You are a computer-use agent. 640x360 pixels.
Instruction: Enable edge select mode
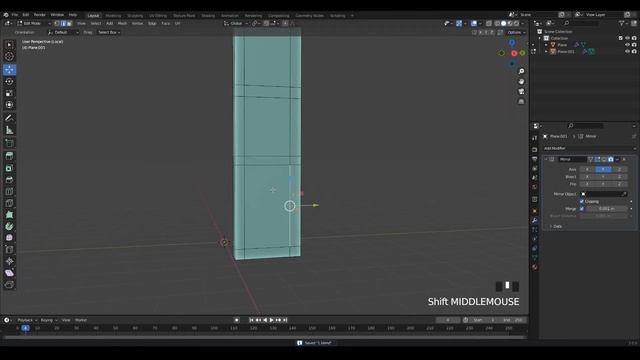point(63,23)
